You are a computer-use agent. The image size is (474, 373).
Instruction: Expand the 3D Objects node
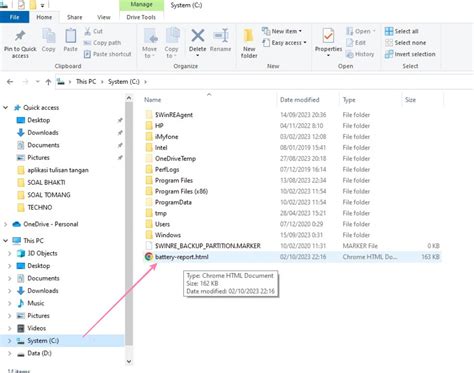(10, 253)
